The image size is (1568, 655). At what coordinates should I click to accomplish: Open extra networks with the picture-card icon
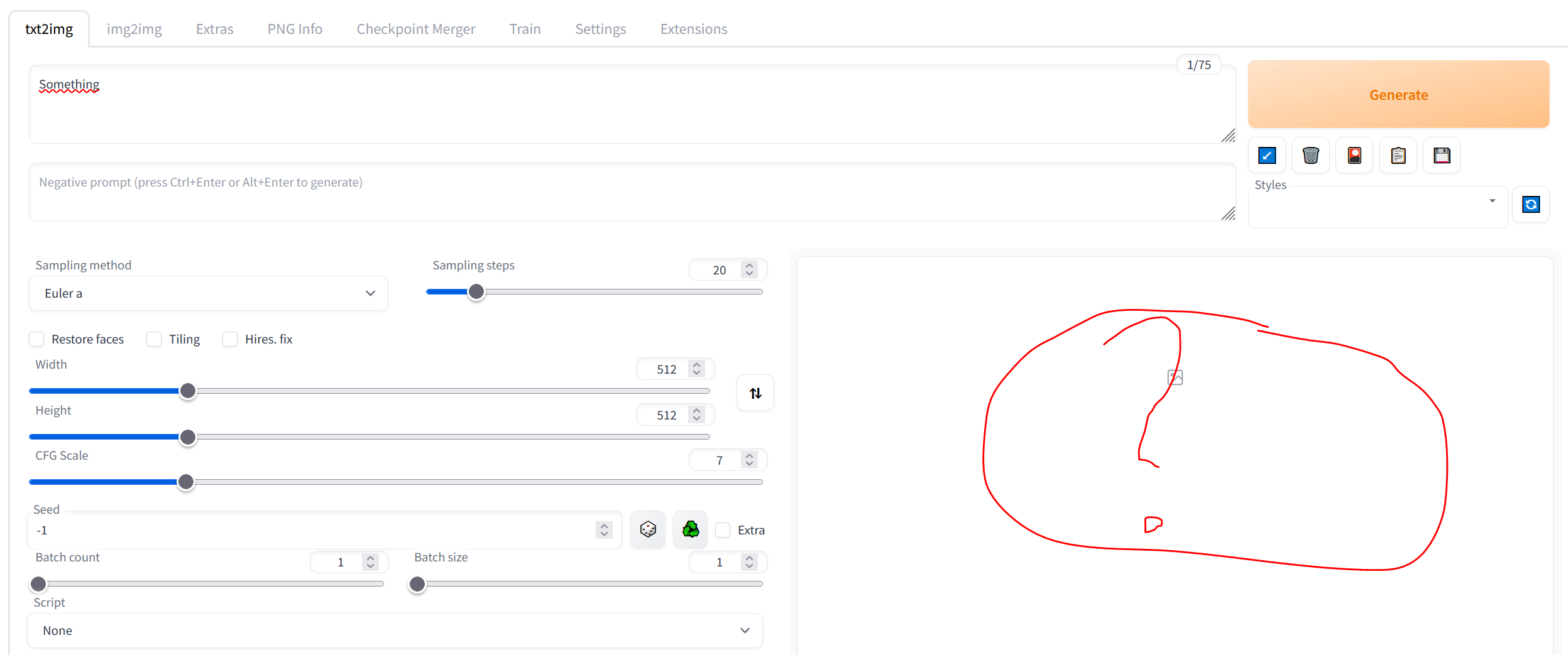[1354, 155]
